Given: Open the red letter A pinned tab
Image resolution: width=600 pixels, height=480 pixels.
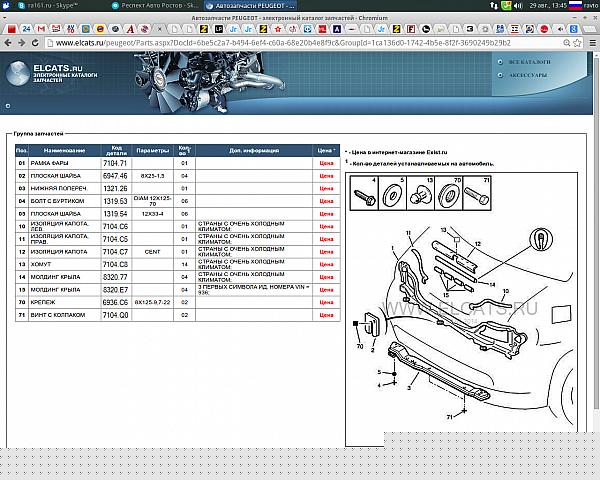Looking at the screenshot, I should point(130,29).
